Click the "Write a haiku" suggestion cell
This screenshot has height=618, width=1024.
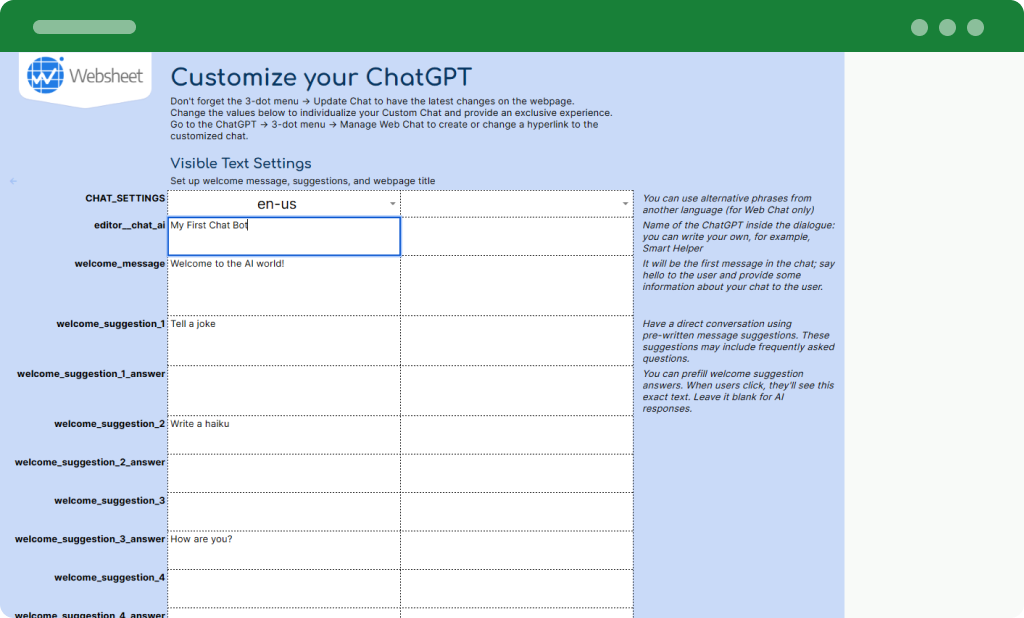click(284, 435)
